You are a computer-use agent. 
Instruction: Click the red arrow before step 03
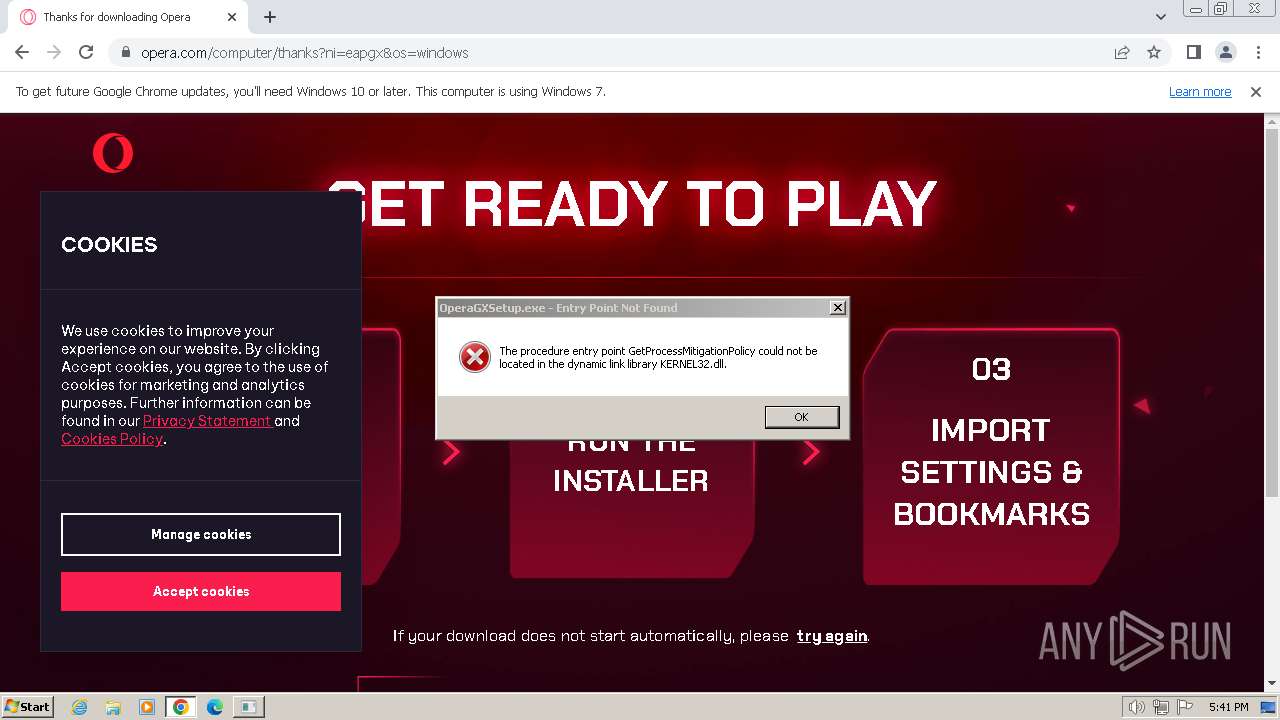pos(811,452)
